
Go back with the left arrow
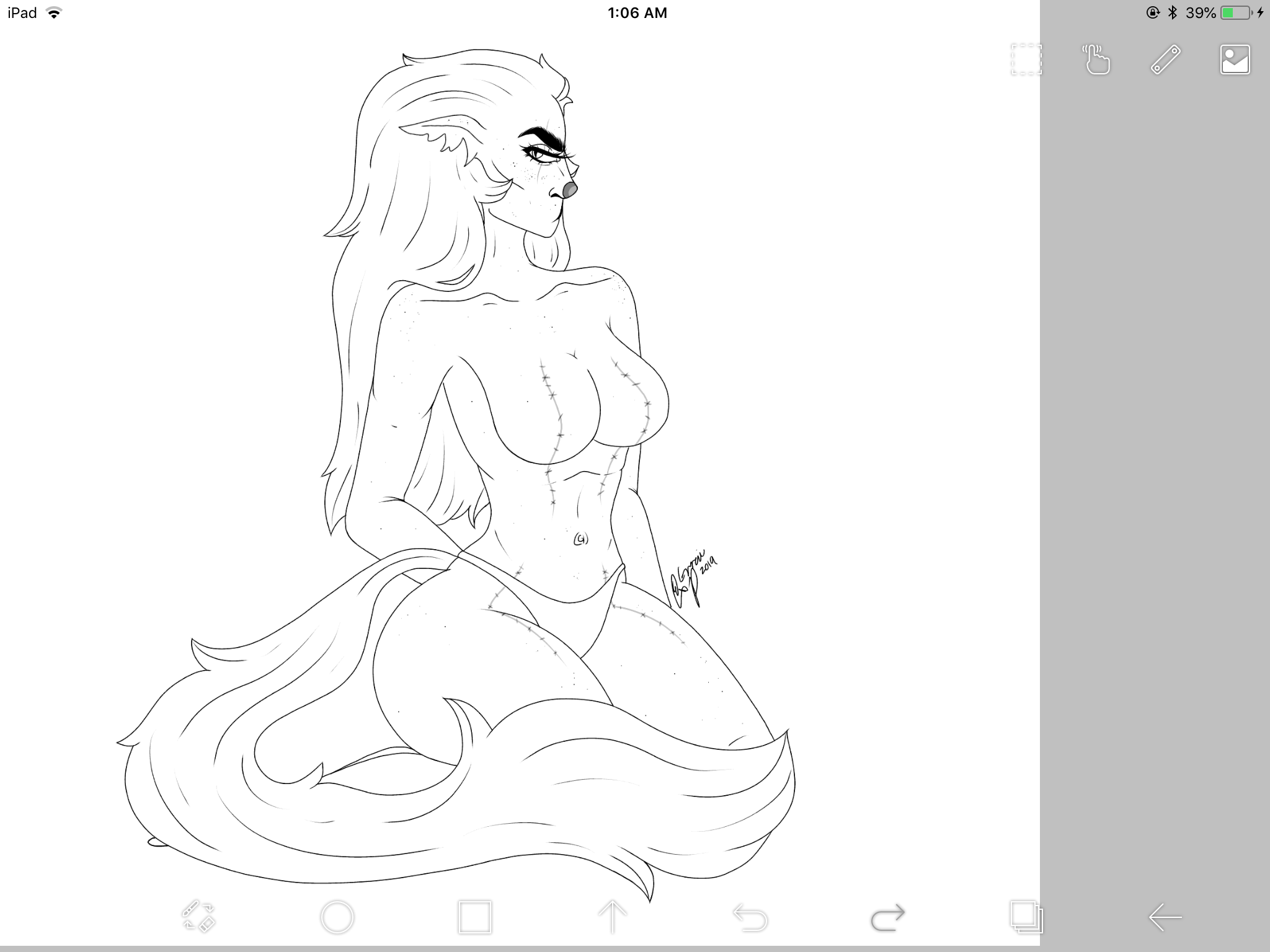[1165, 917]
